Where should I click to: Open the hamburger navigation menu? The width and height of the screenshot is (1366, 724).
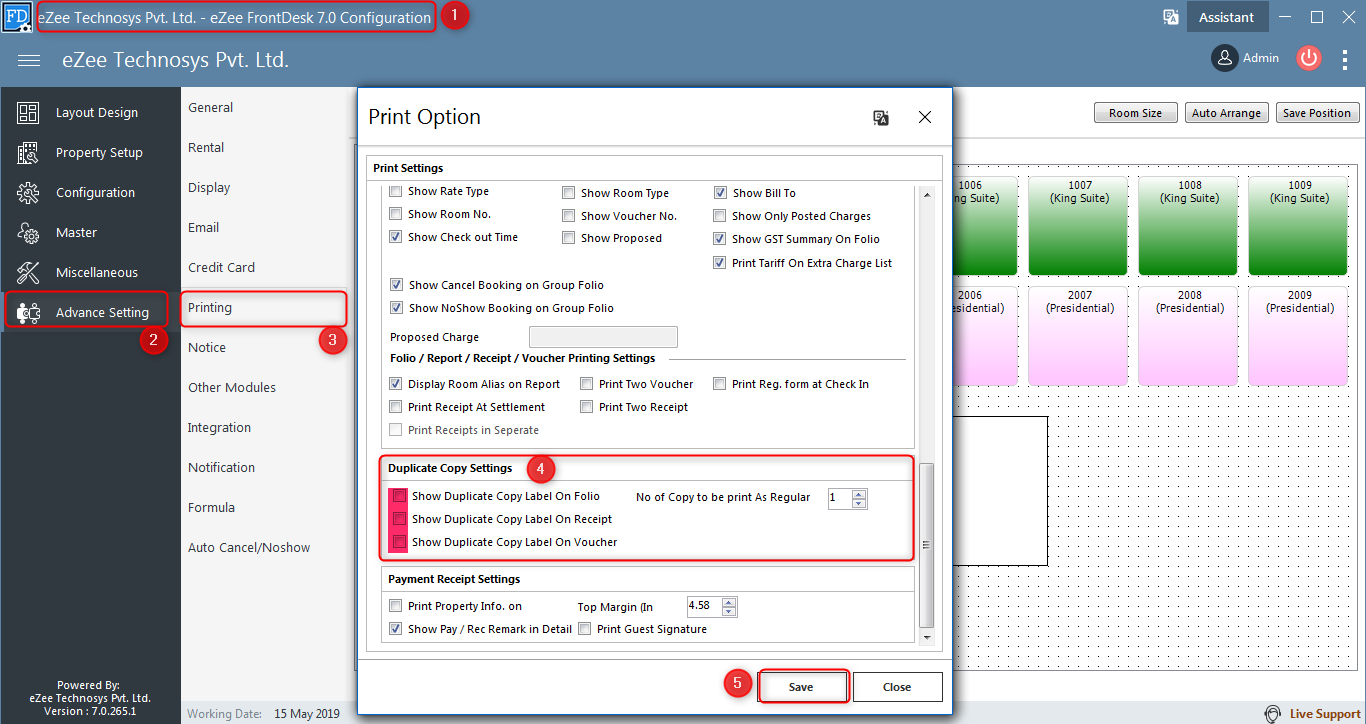coord(29,60)
